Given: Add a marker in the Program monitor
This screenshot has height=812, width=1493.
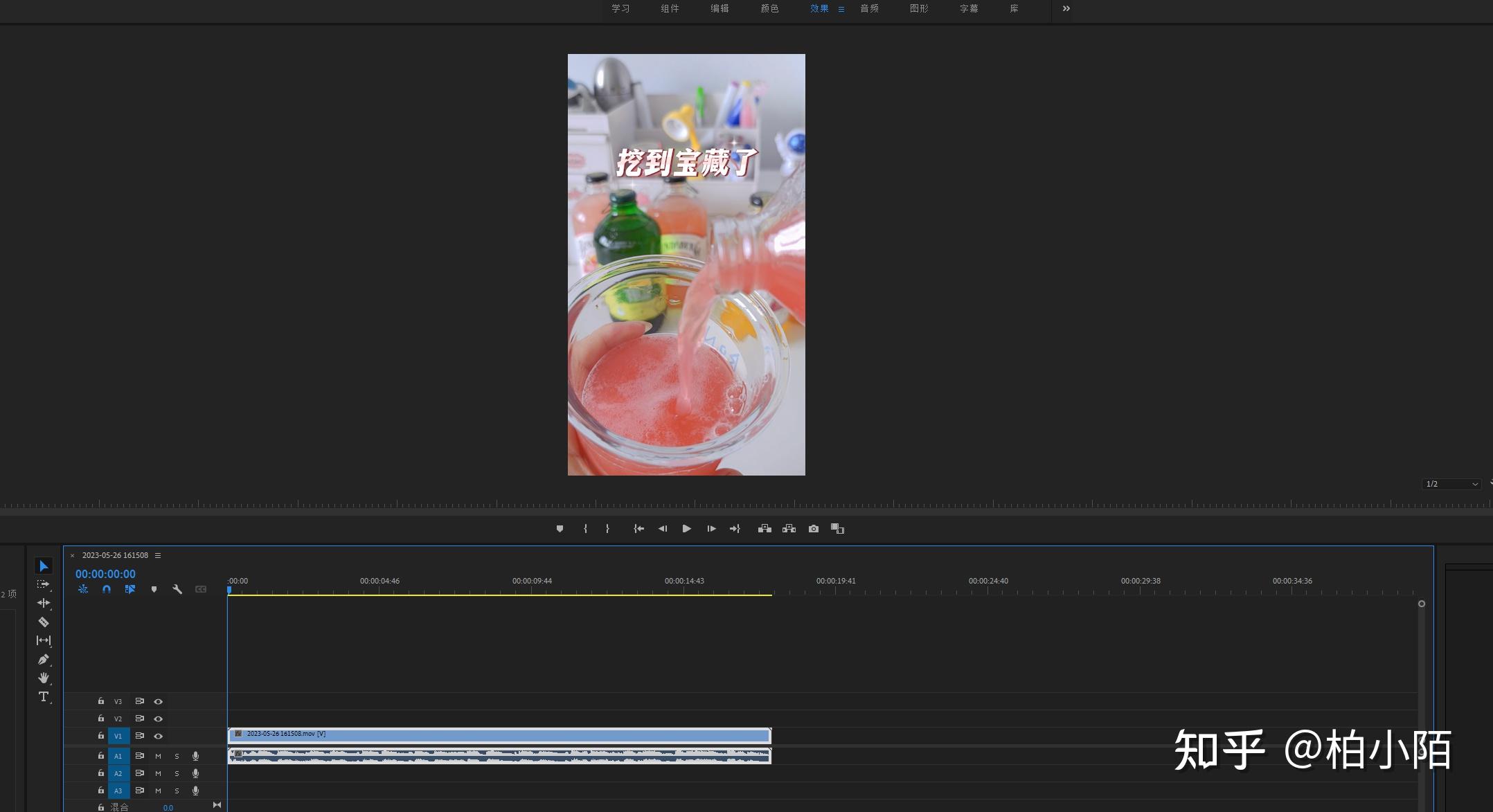Looking at the screenshot, I should (560, 529).
